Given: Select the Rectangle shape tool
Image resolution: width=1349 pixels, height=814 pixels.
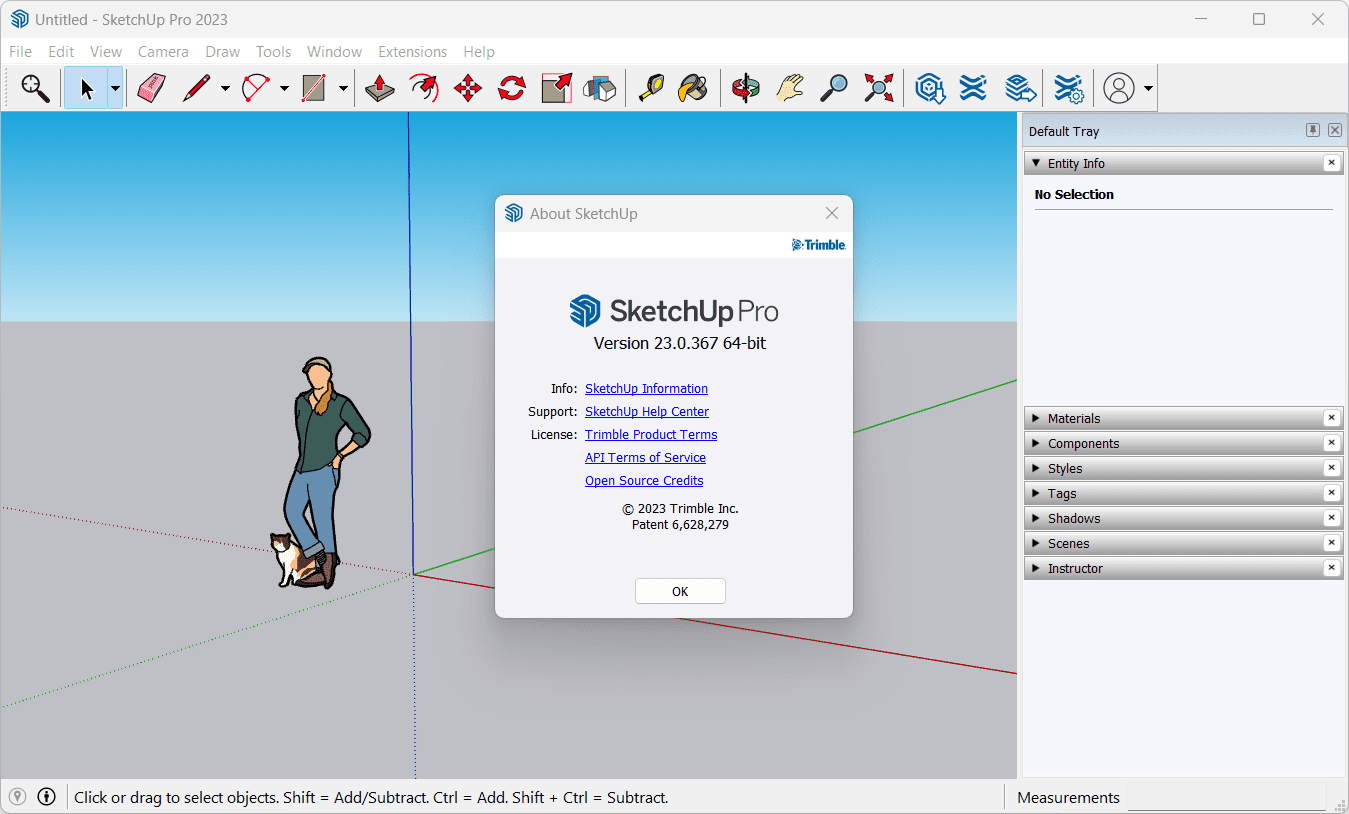Looking at the screenshot, I should pos(314,89).
